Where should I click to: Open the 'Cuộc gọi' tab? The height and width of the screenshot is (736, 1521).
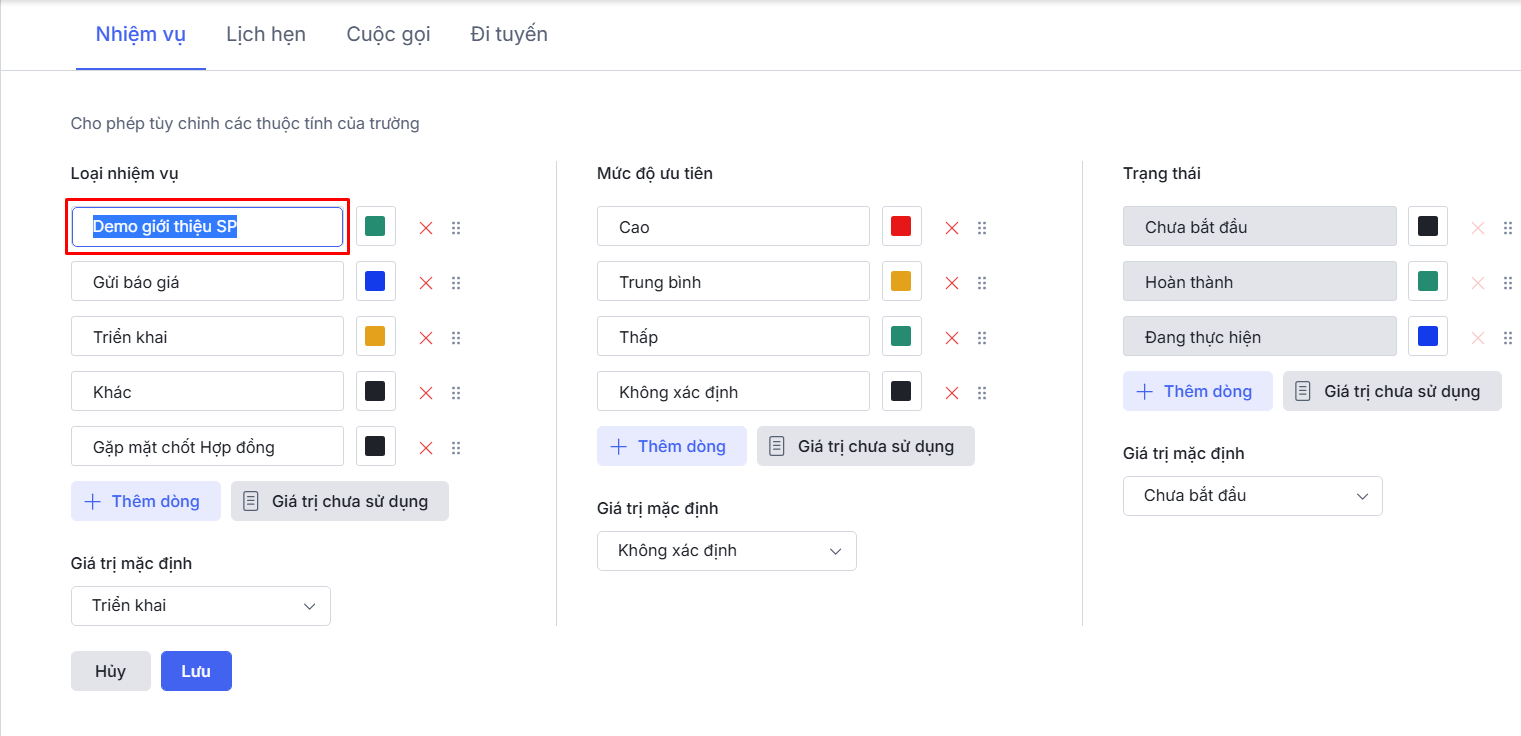(x=388, y=35)
